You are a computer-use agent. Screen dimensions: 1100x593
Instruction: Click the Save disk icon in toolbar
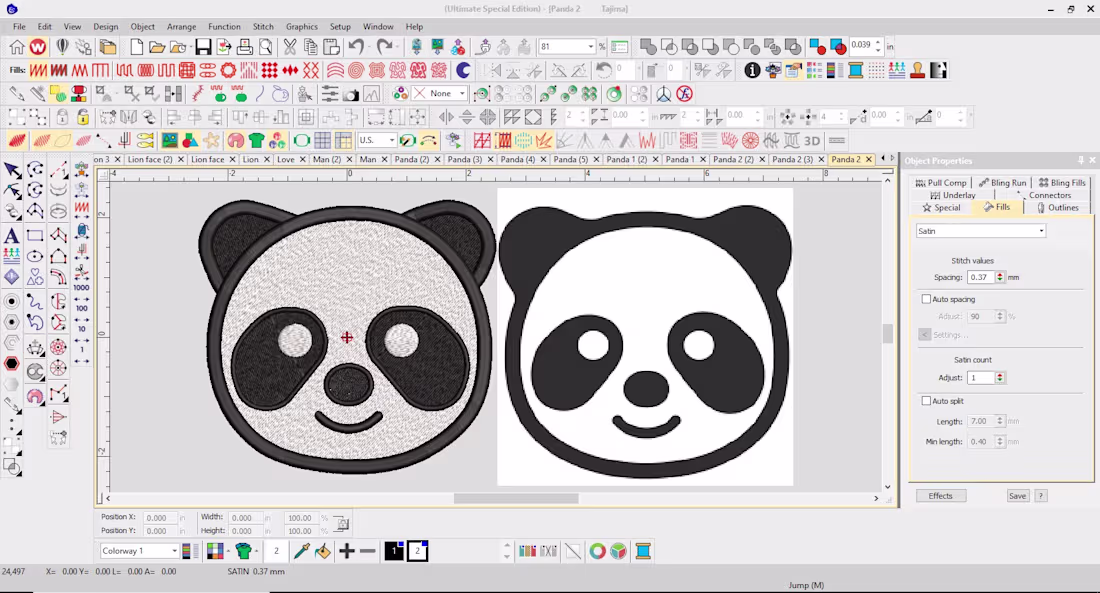click(203, 47)
